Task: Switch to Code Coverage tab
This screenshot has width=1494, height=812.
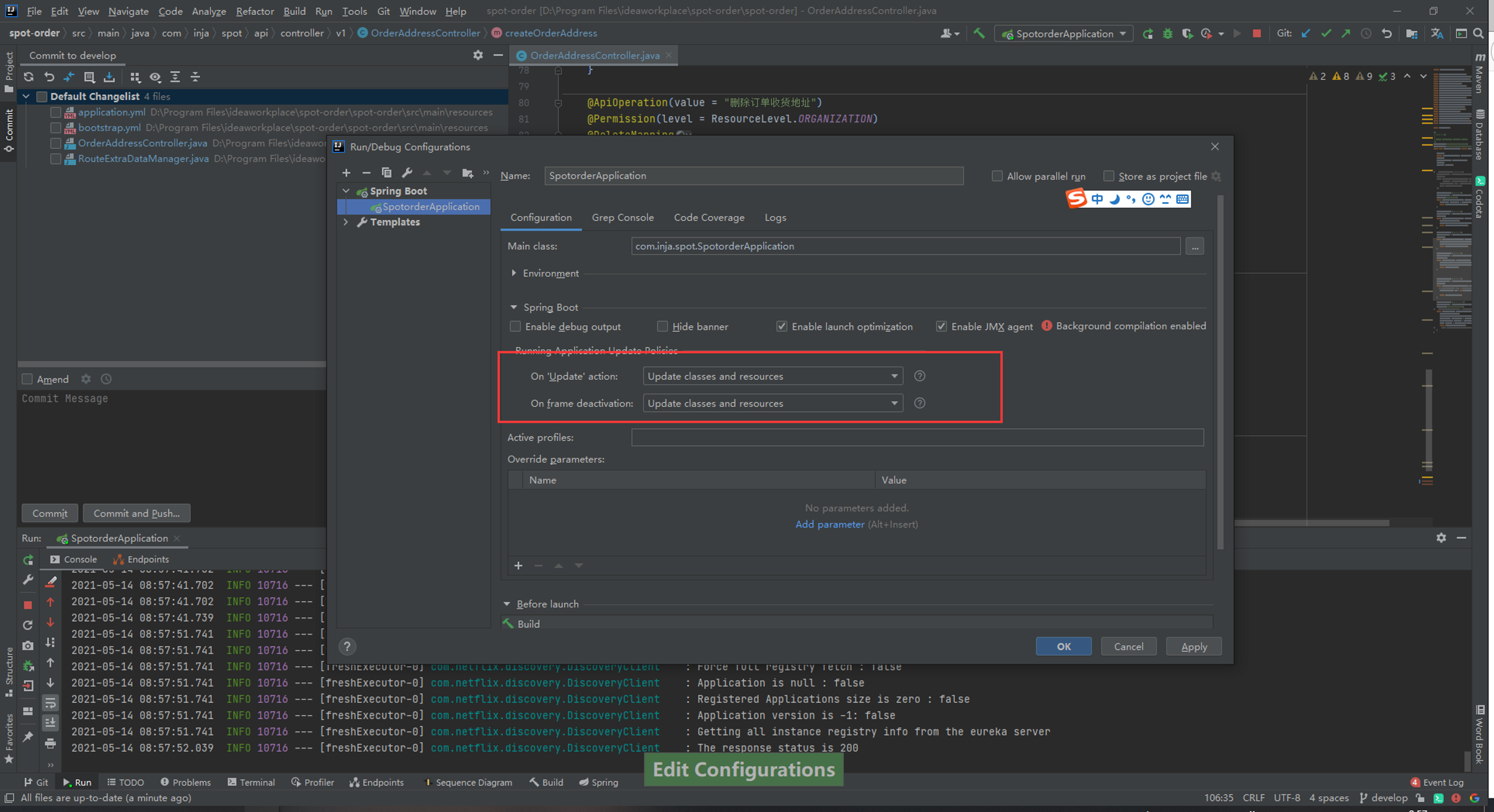Action: click(x=709, y=218)
